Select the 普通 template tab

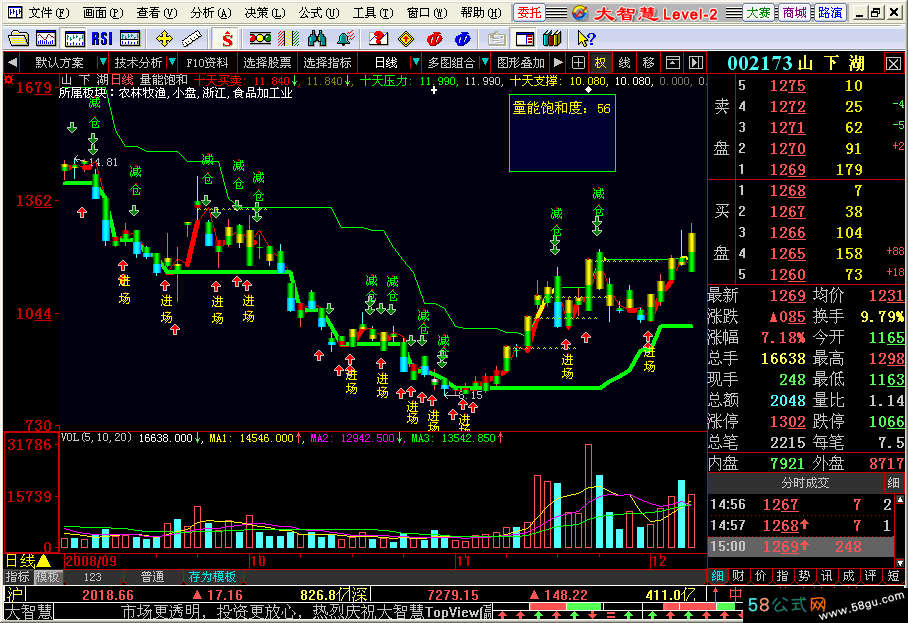click(x=152, y=577)
